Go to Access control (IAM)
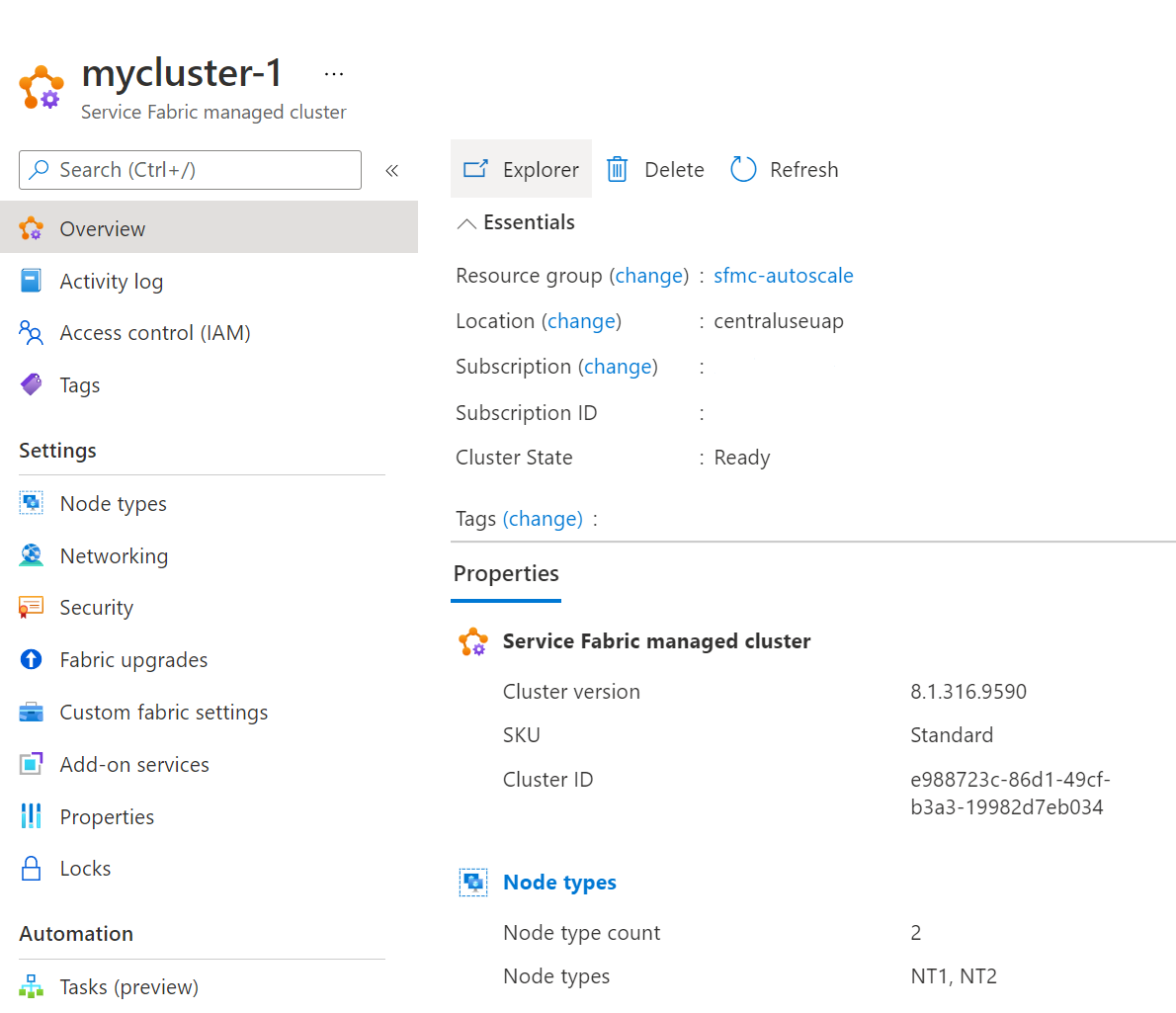The width and height of the screenshot is (1176, 1013). [155, 332]
